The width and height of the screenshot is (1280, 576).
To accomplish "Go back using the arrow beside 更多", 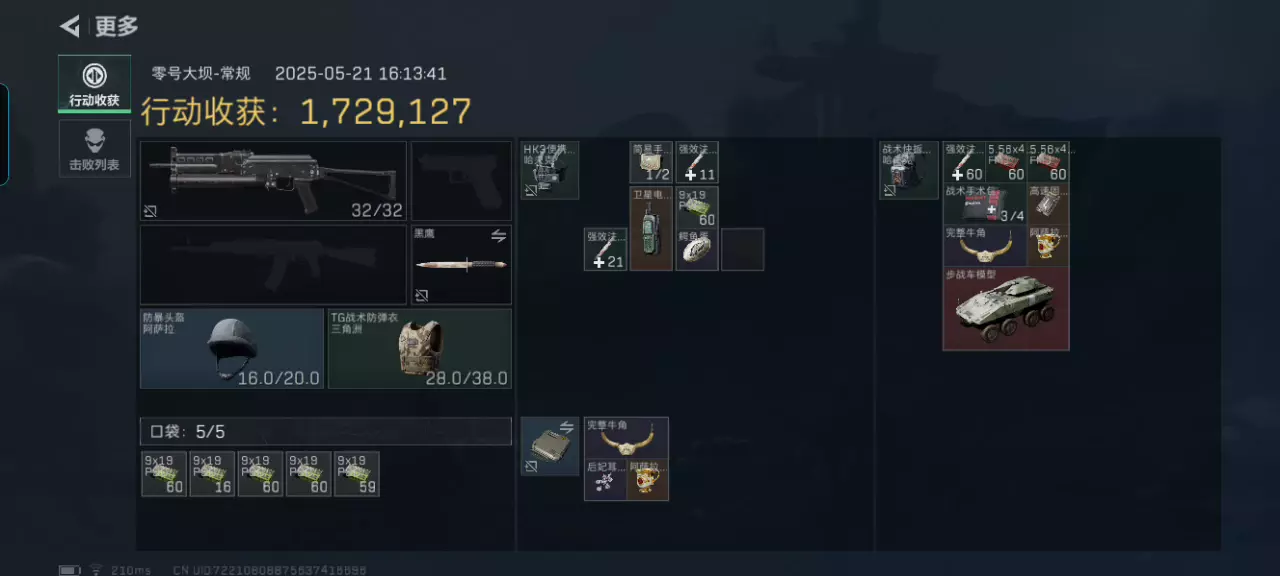I will (70, 26).
